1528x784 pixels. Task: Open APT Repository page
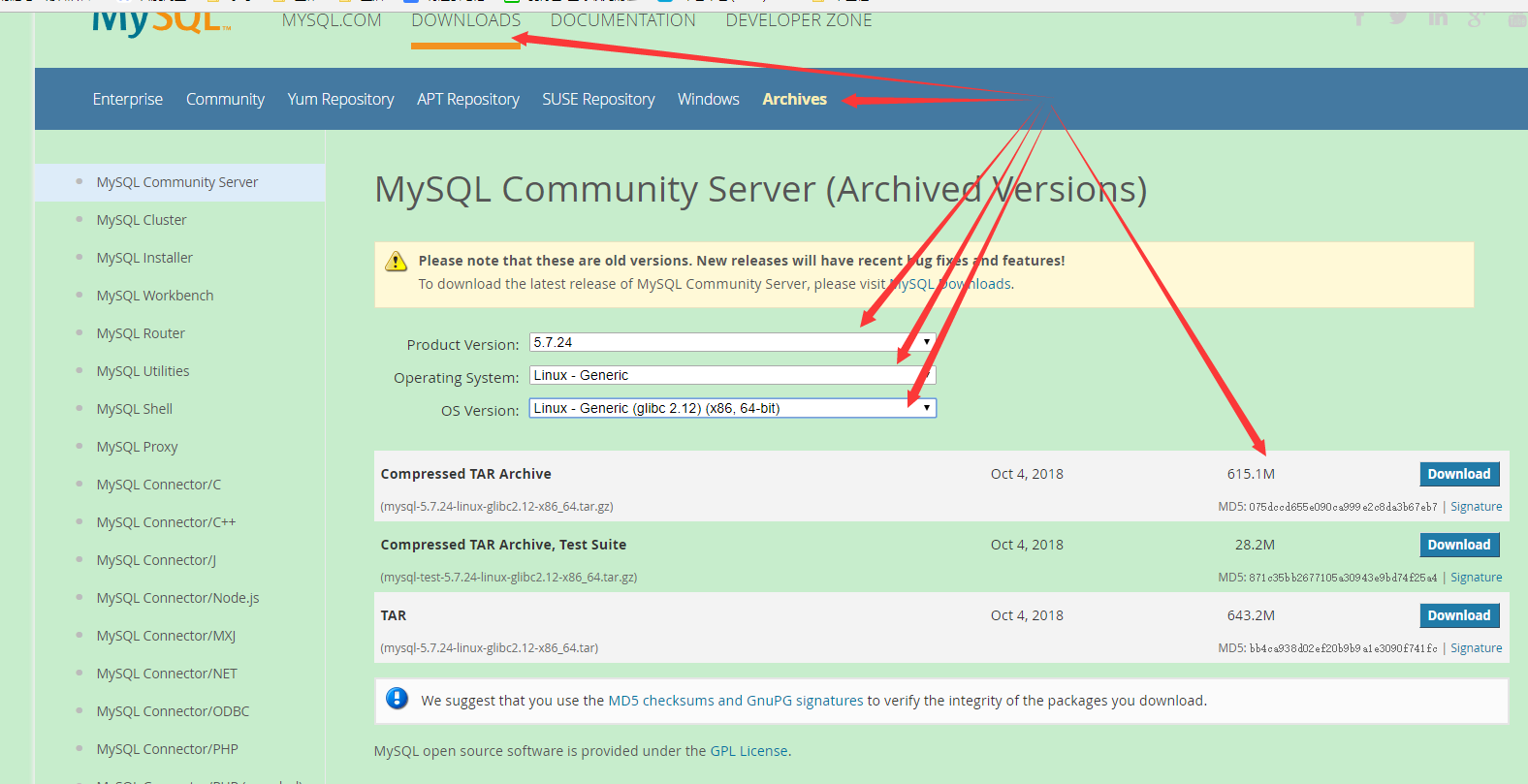tap(468, 99)
